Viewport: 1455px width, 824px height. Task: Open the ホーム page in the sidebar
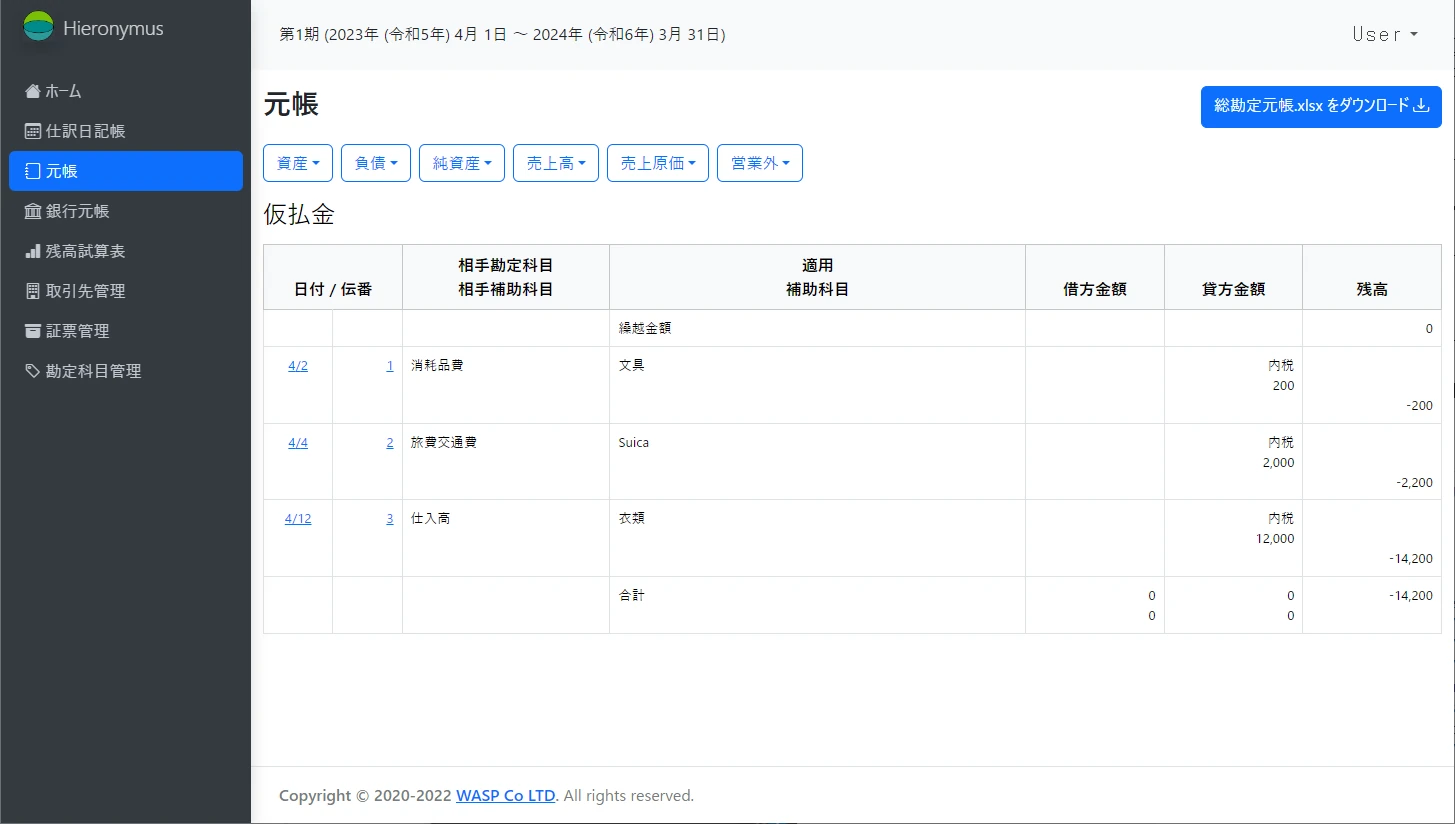(x=126, y=91)
